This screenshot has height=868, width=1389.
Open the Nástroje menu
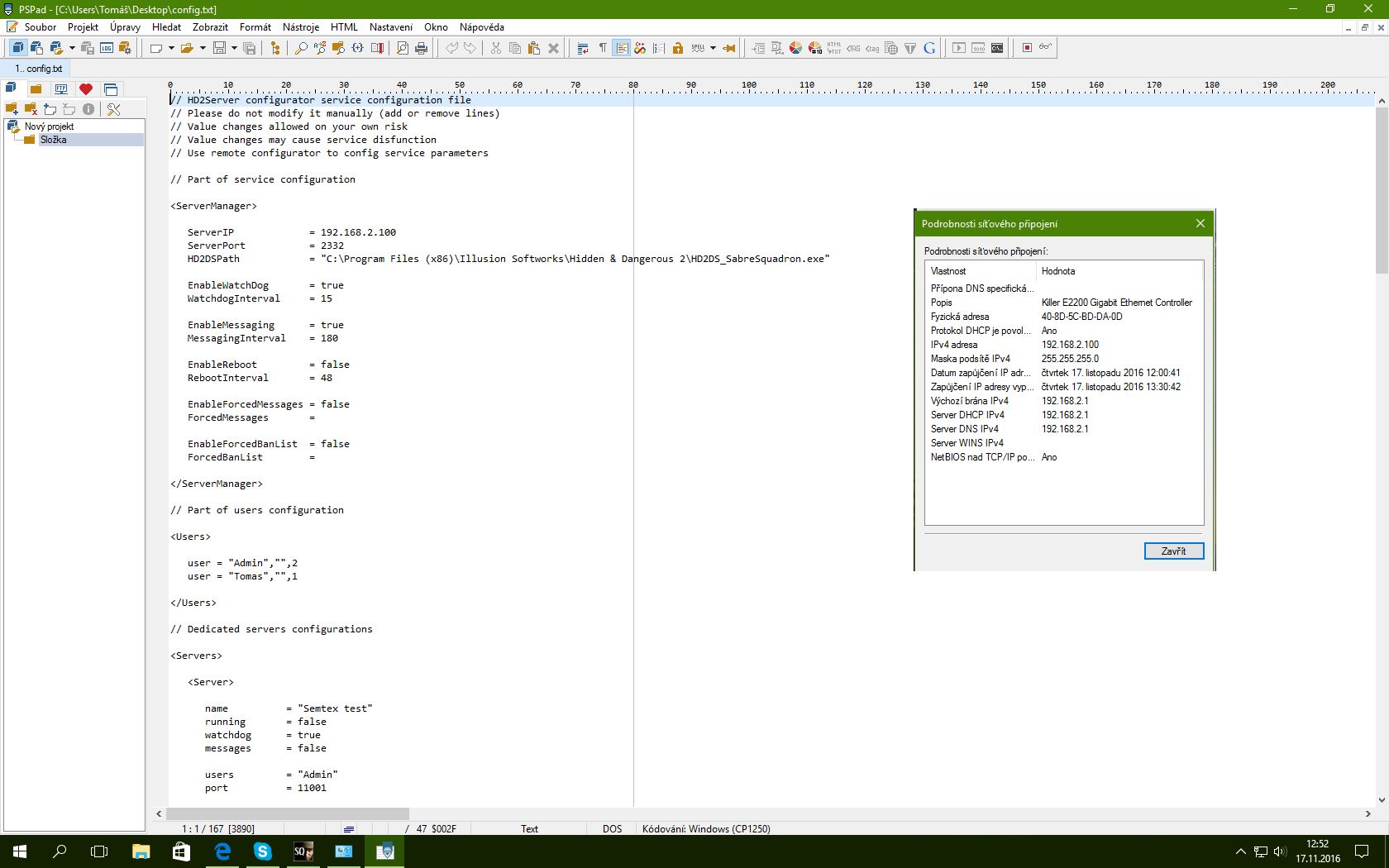(301, 27)
